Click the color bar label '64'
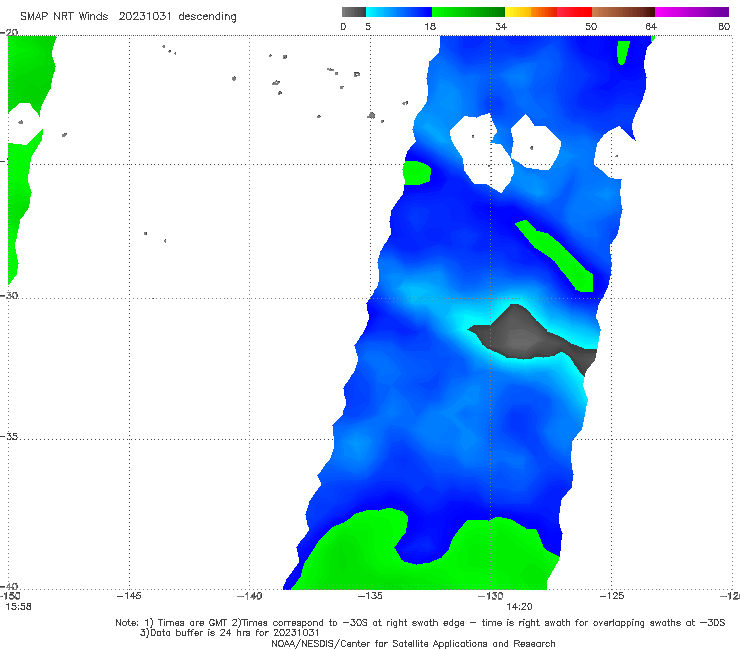Viewport: 740px width, 650px height. point(651,26)
